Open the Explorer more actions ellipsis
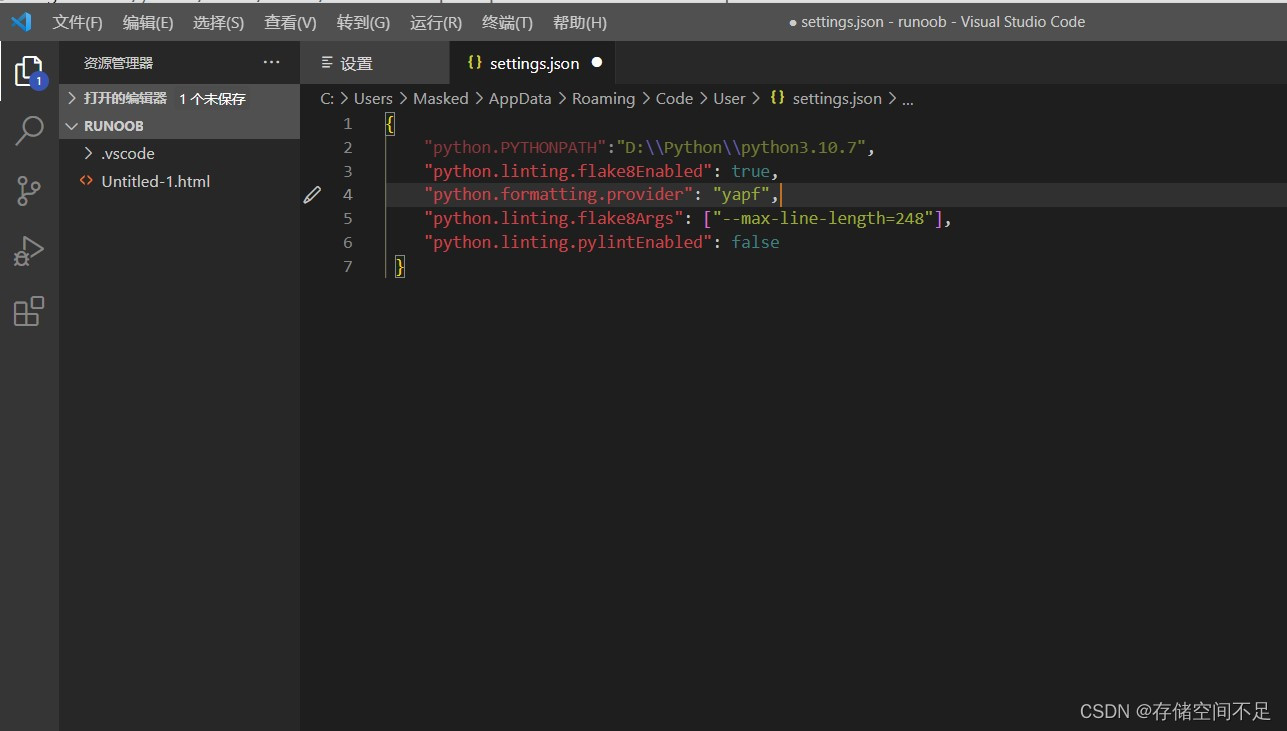Image resolution: width=1287 pixels, height=731 pixels. coord(272,62)
